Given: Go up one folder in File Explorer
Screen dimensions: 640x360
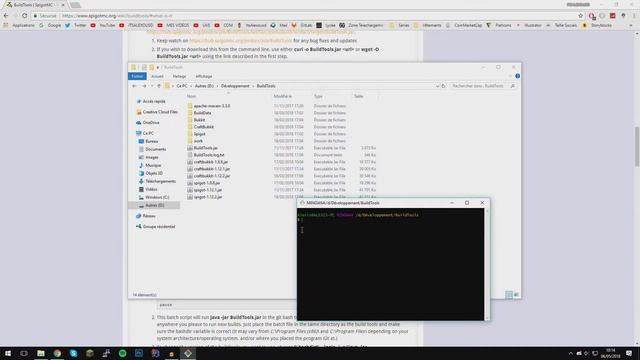Looking at the screenshot, I should pos(159,86).
